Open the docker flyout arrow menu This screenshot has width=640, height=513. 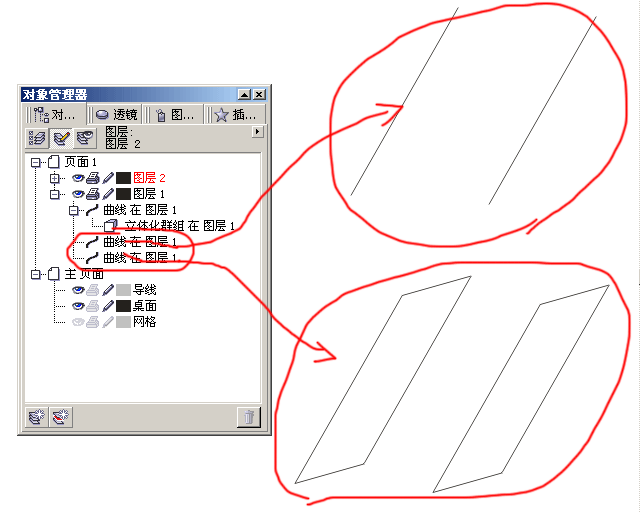pyautogui.click(x=257, y=132)
